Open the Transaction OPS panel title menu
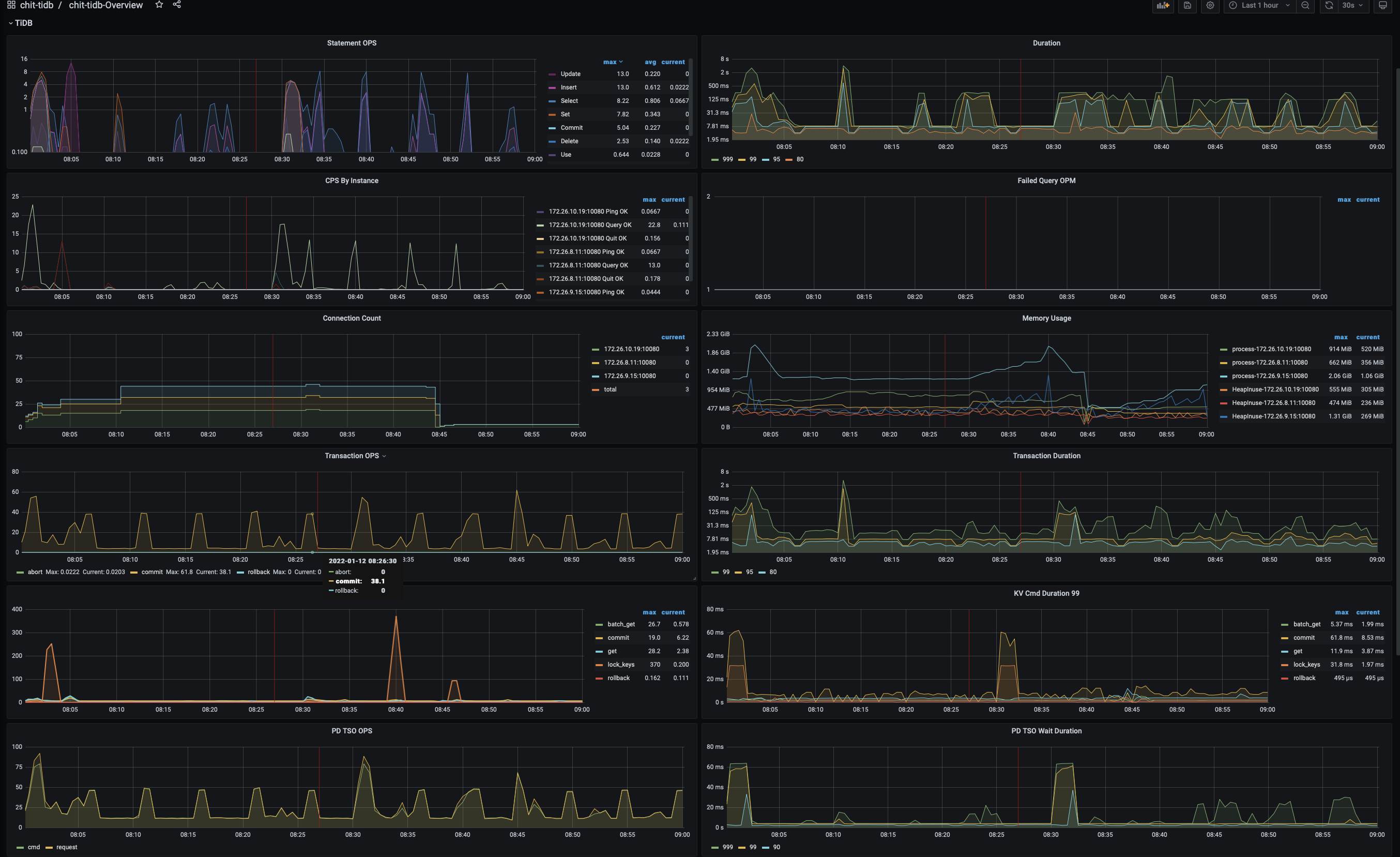Screen dimensions: 1400x857 [x=352, y=456]
